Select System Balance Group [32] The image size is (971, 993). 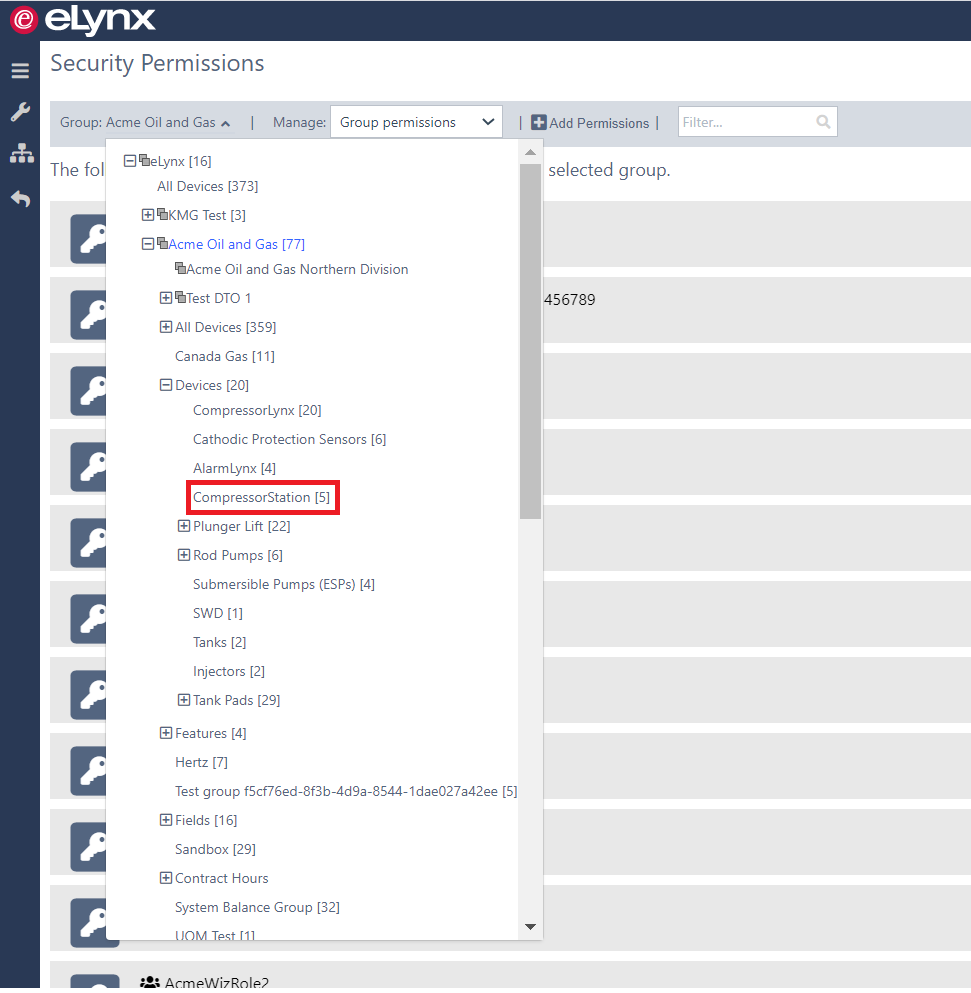[257, 907]
